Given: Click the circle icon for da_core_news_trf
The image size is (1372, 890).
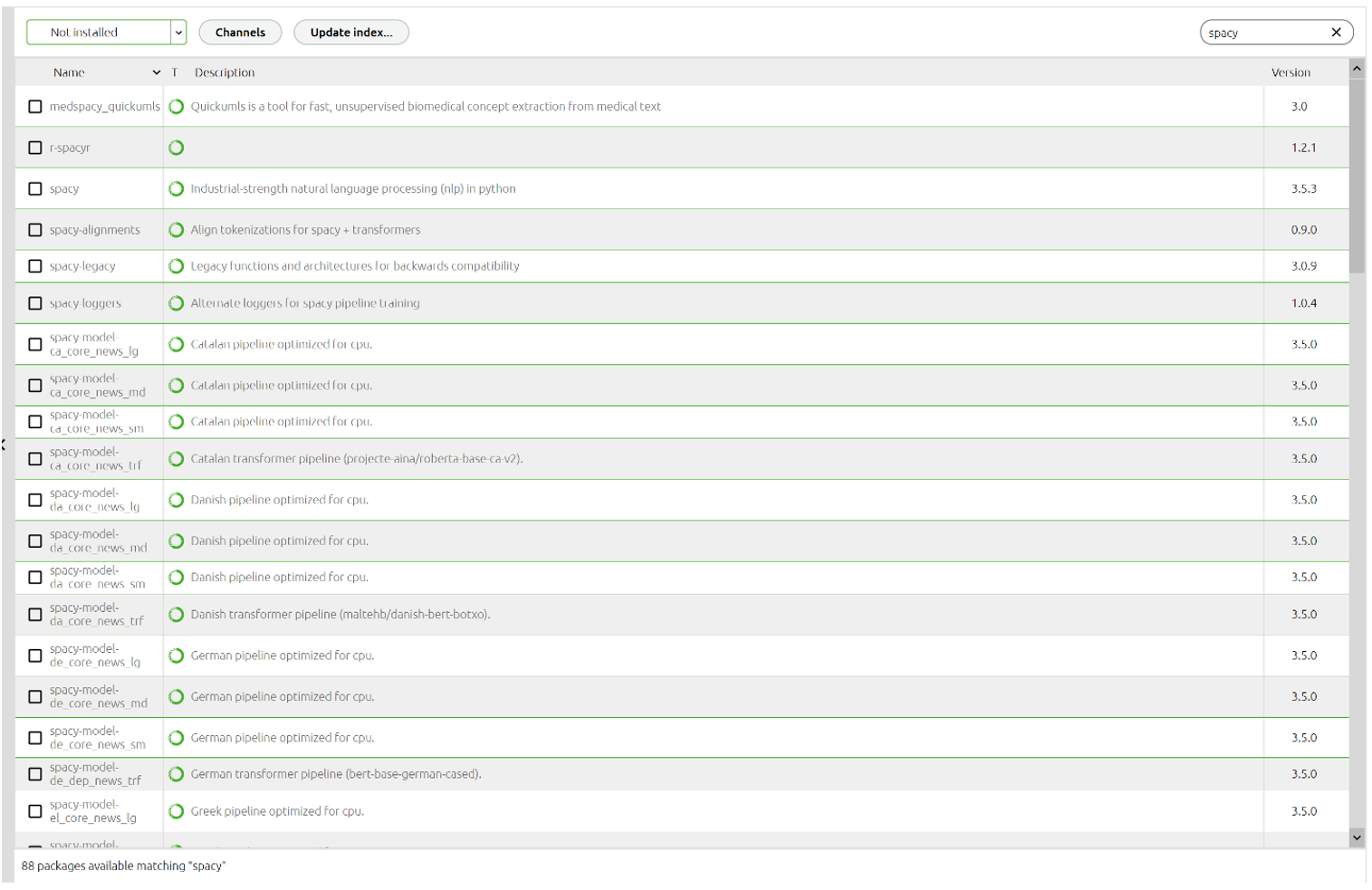Looking at the screenshot, I should click(x=177, y=615).
